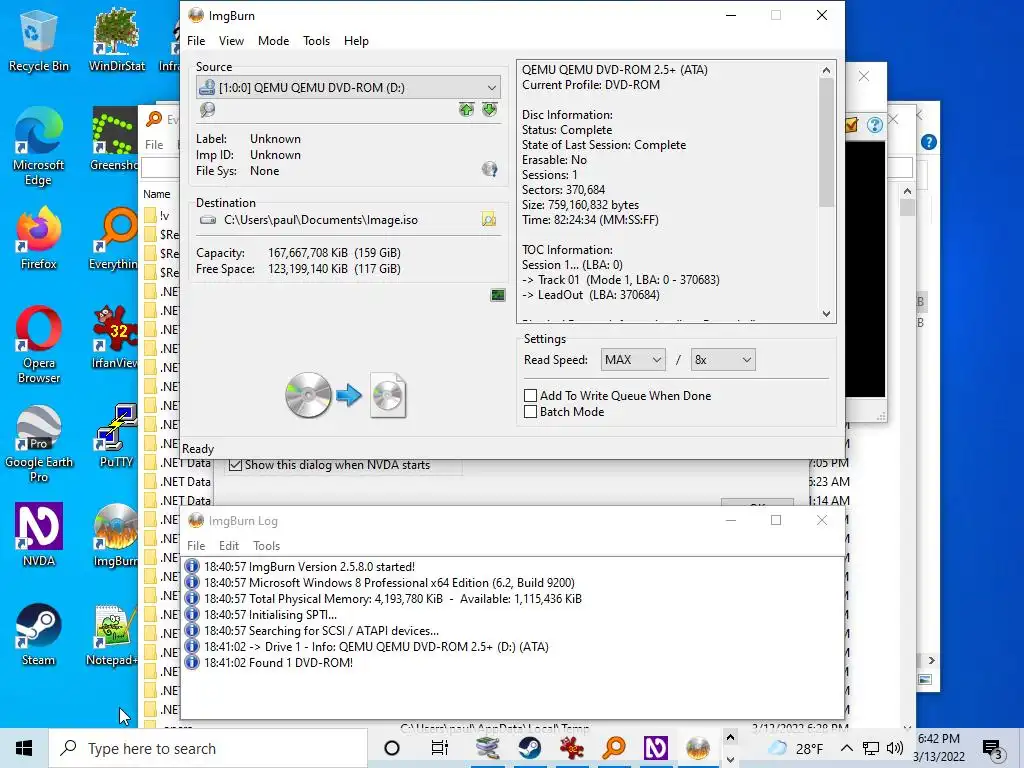Screen dimensions: 1024x768
Task: Select log line 'Initialising SPTI...'
Action: coord(270,615)
